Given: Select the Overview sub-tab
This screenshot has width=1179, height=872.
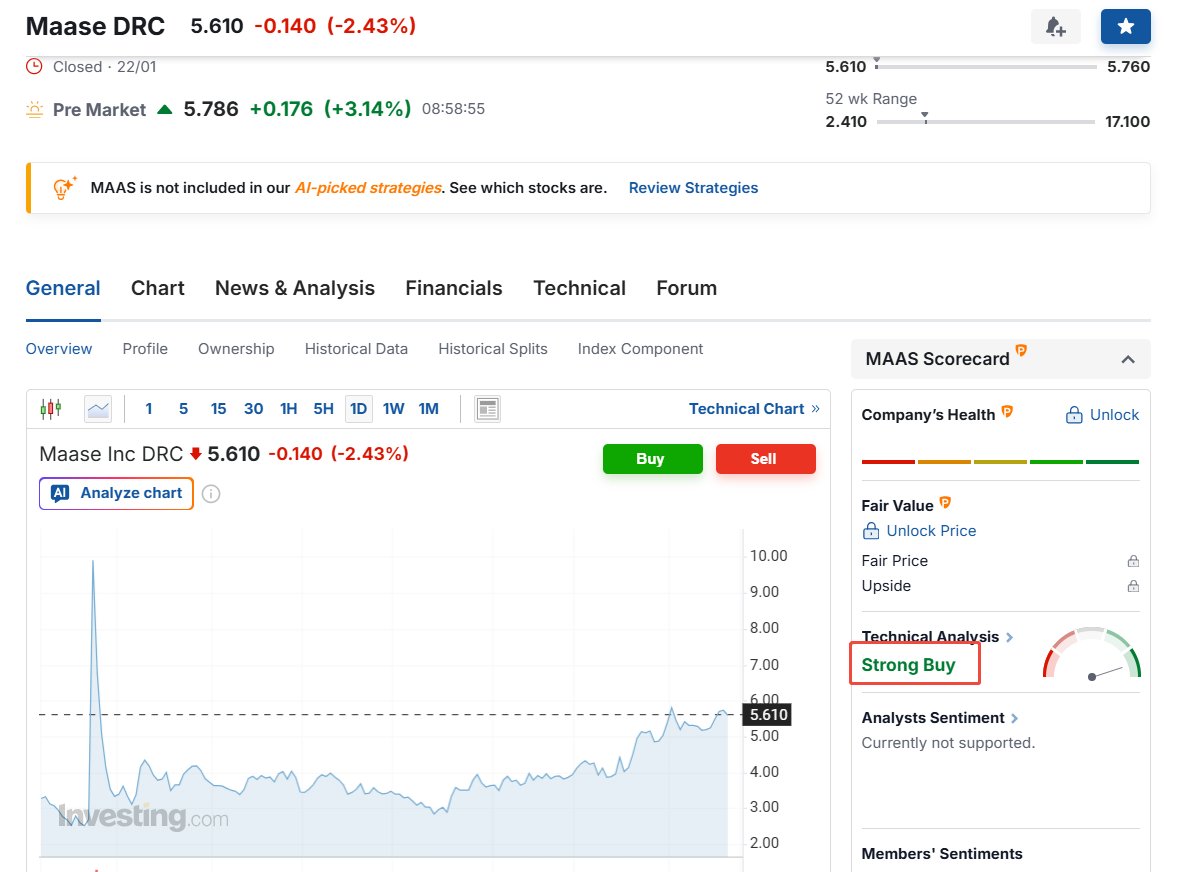Looking at the screenshot, I should point(59,349).
